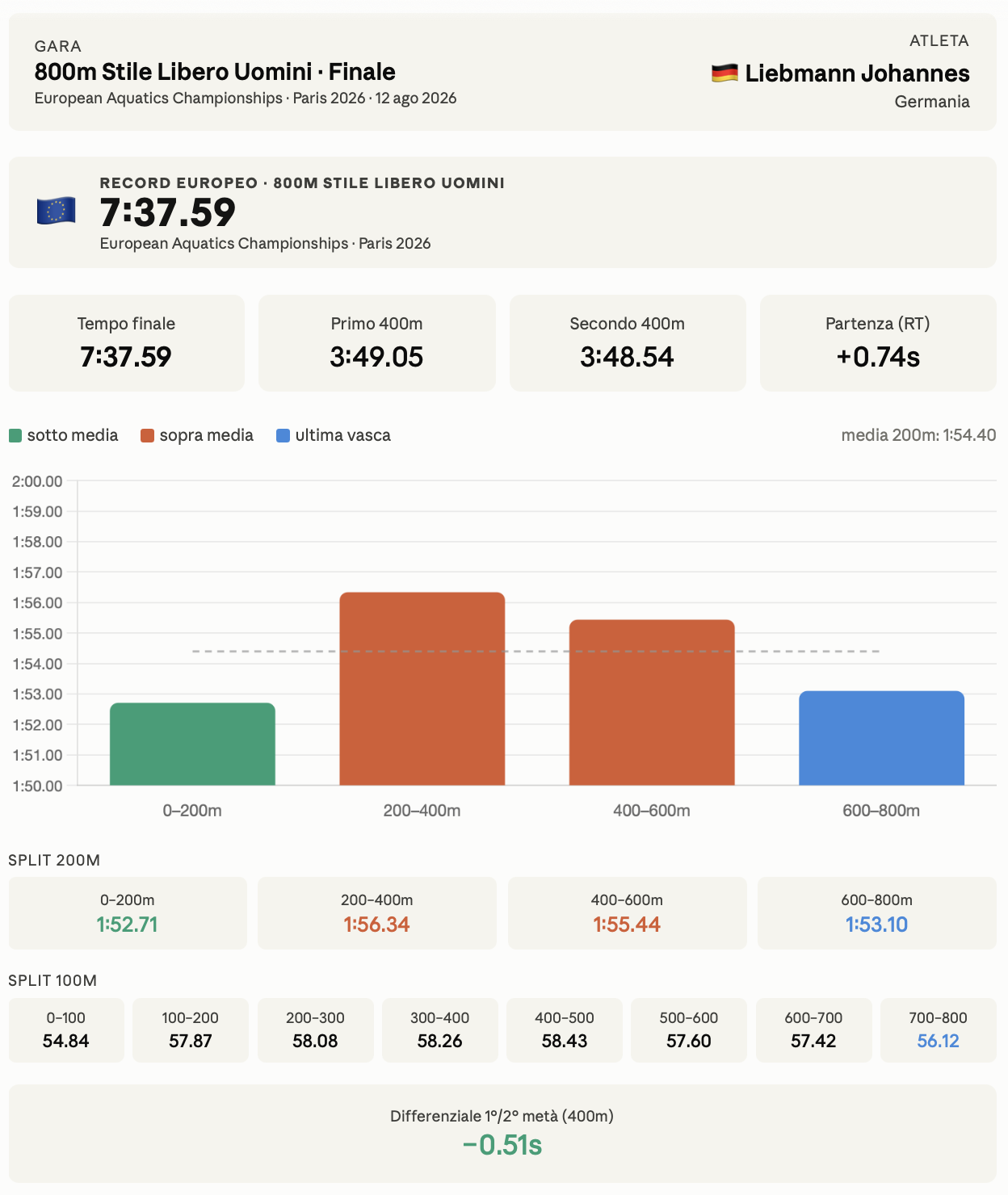
Task: Click the 2:00.00 axis label
Action: [37, 481]
